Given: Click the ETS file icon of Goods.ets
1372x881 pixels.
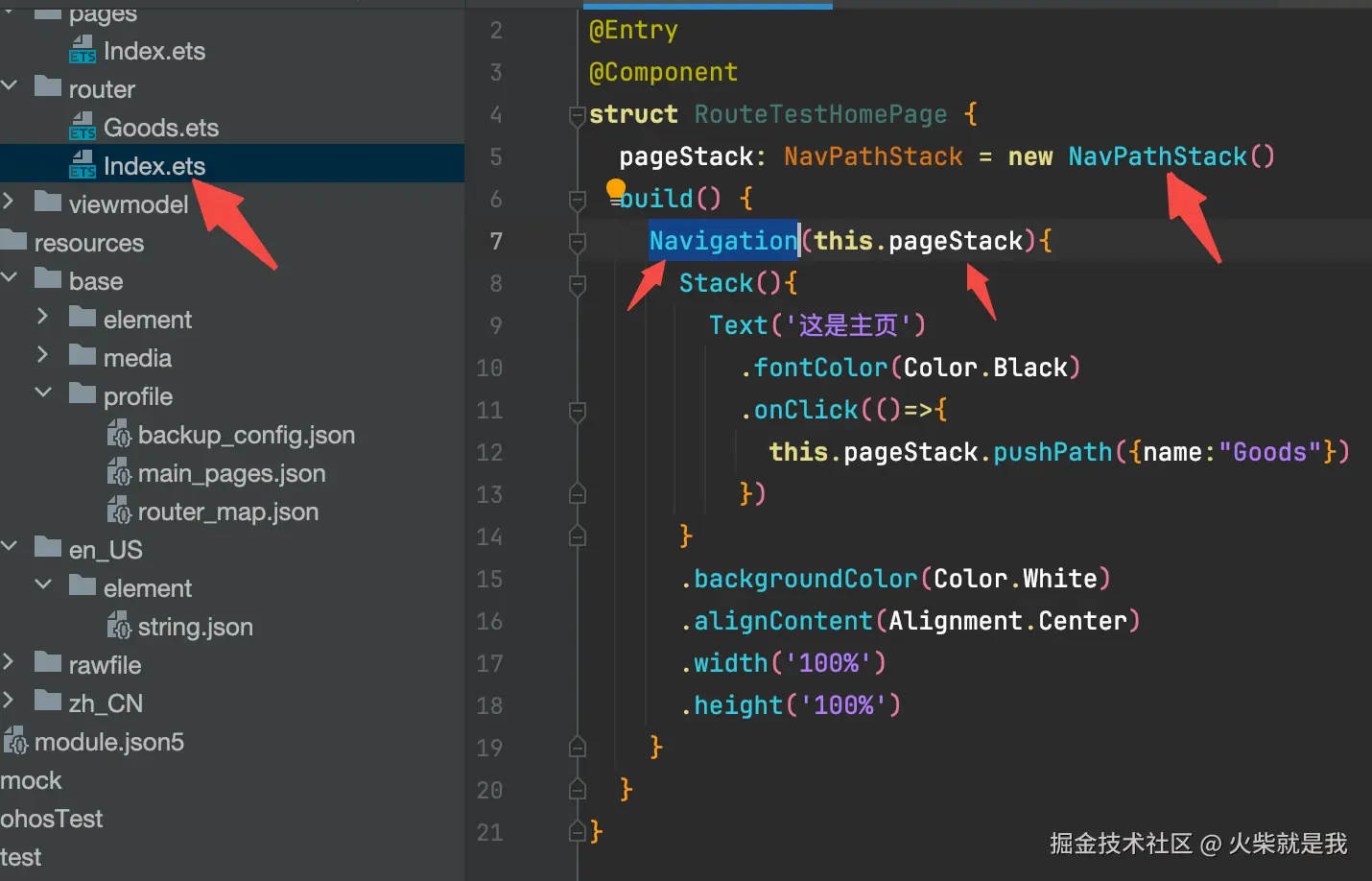Looking at the screenshot, I should (x=83, y=127).
